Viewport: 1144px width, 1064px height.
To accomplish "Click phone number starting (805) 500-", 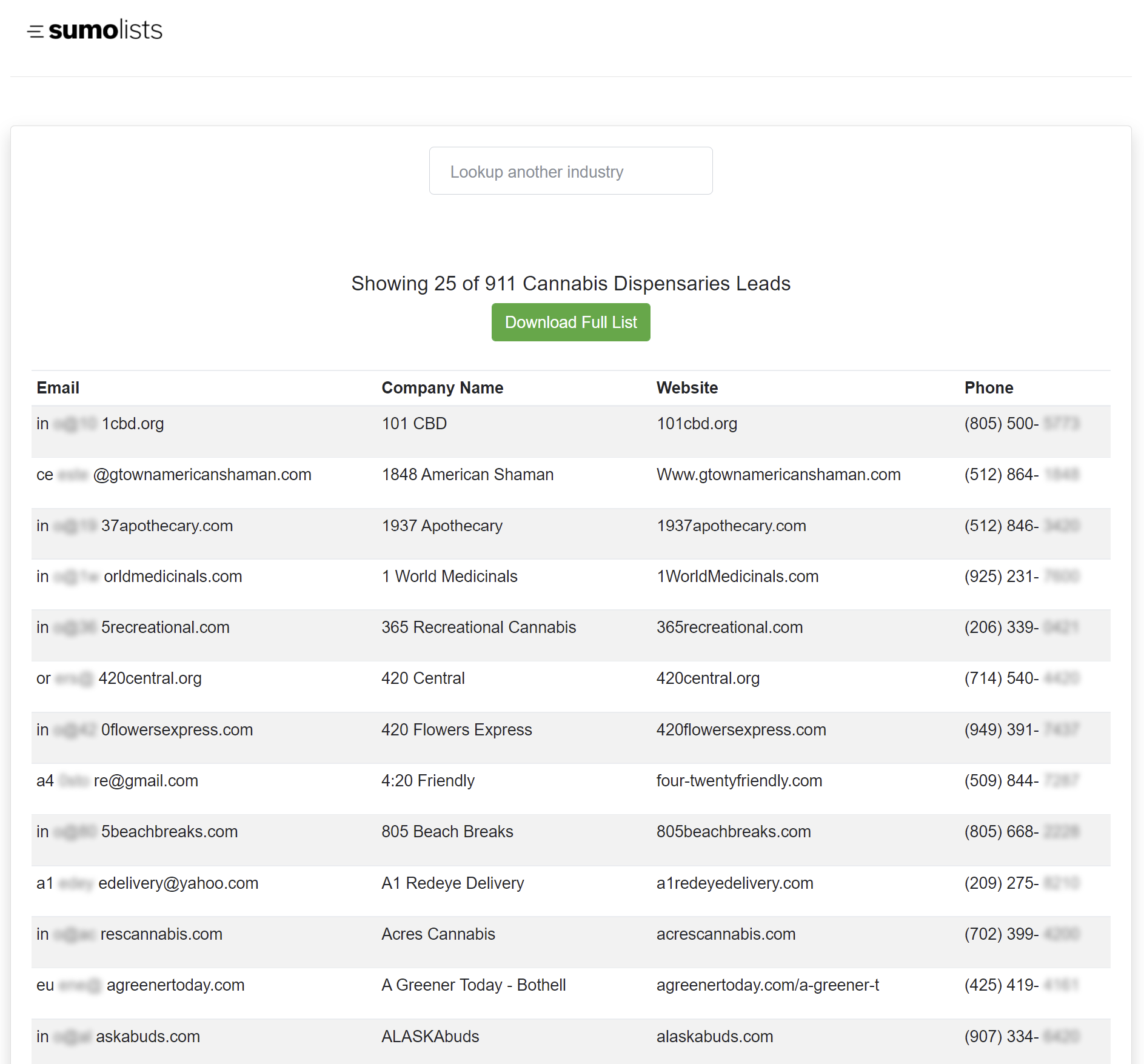I will point(1022,424).
